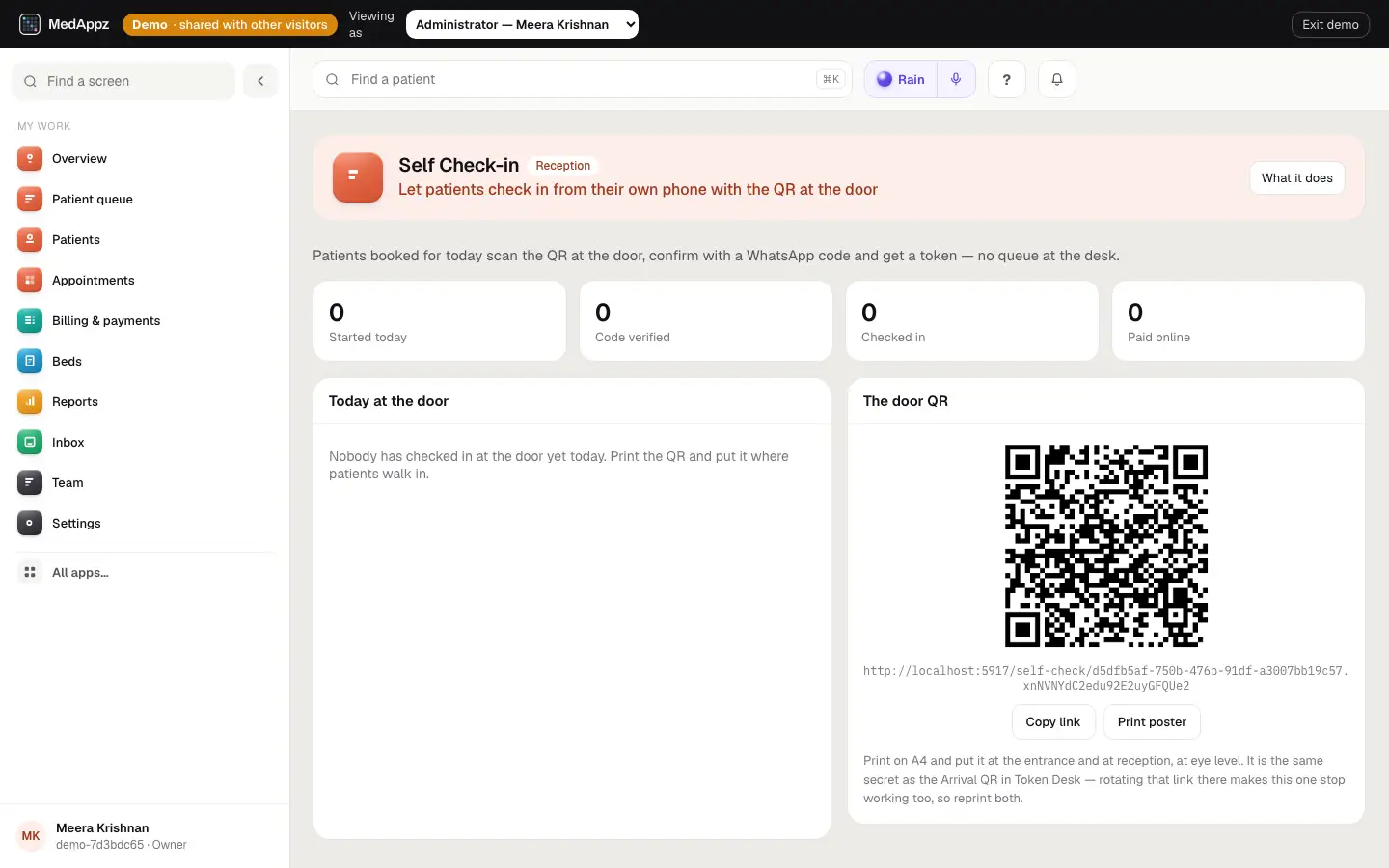Viewport: 1389px width, 868px height.
Task: Focus the Find a patient search
Action: click(x=583, y=79)
